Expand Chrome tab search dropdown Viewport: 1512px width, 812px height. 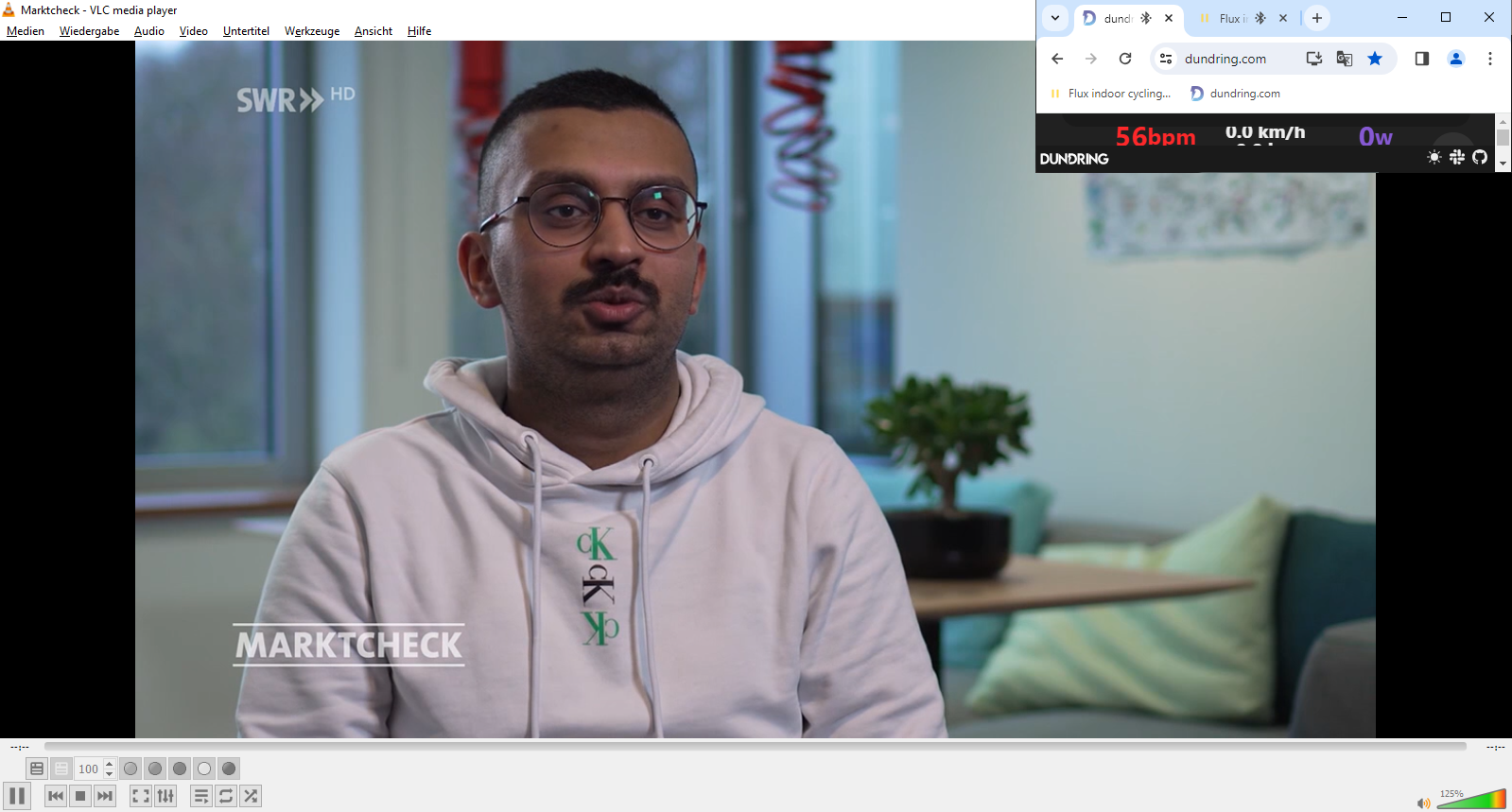[x=1055, y=18]
